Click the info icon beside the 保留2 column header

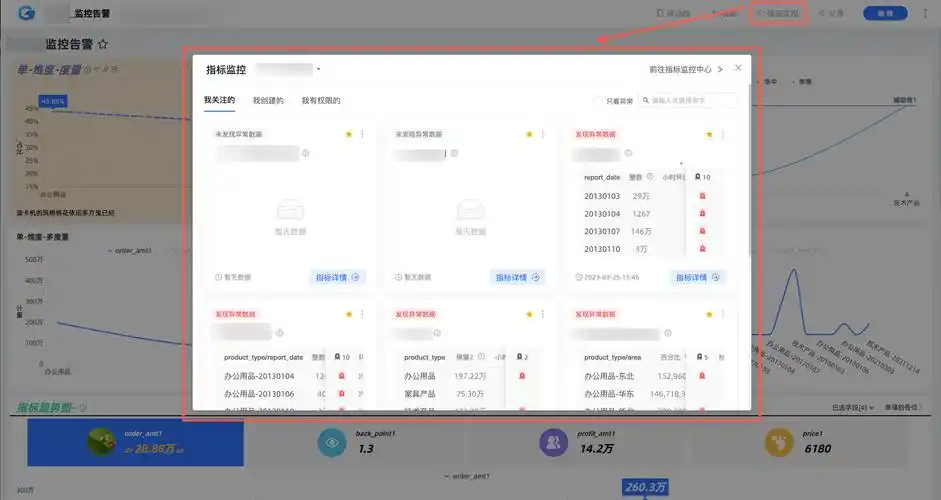(x=481, y=357)
